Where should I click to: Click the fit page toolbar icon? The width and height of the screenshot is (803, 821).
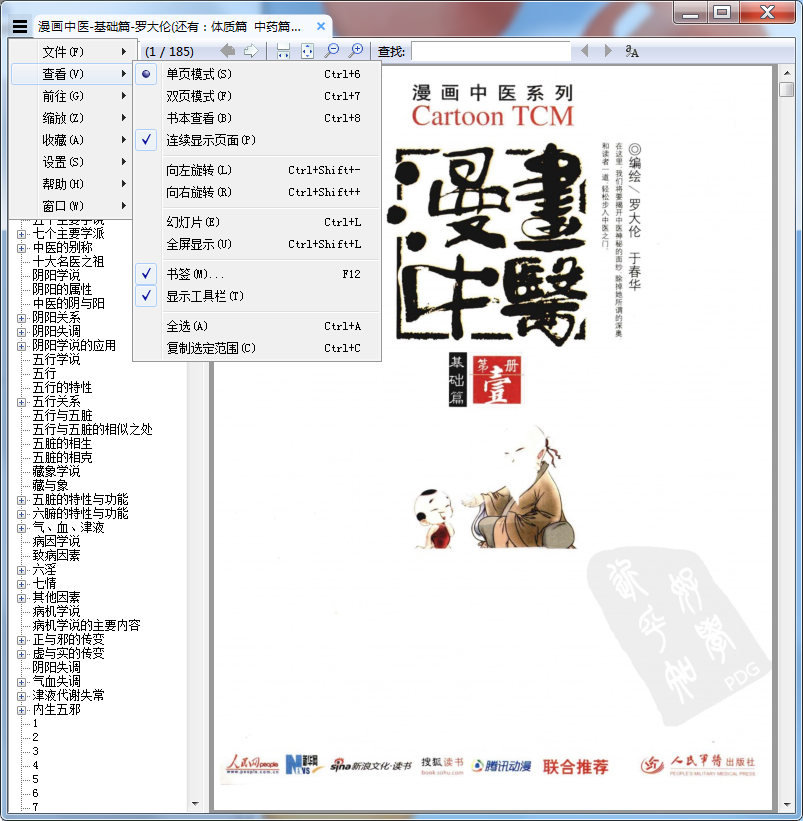click(x=307, y=51)
